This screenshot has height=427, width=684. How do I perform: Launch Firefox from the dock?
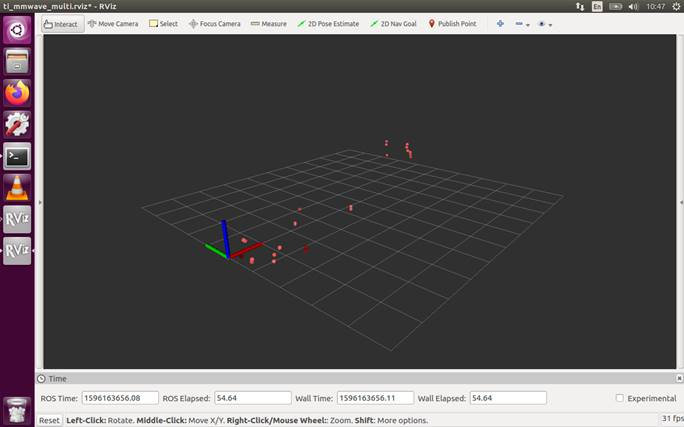click(17, 93)
